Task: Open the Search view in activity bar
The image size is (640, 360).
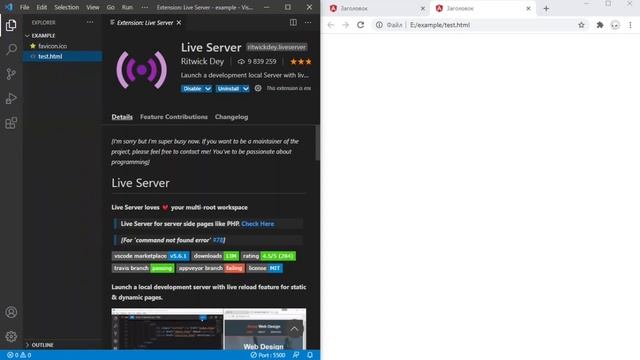Action: click(11, 49)
